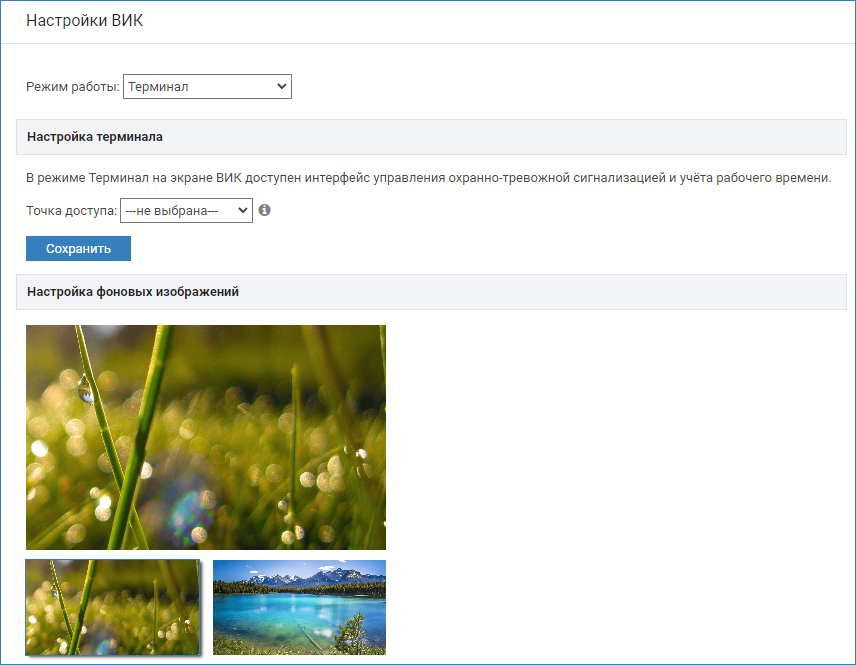The height and width of the screenshot is (665, 856).
Task: Click the large background preview image
Action: point(205,437)
